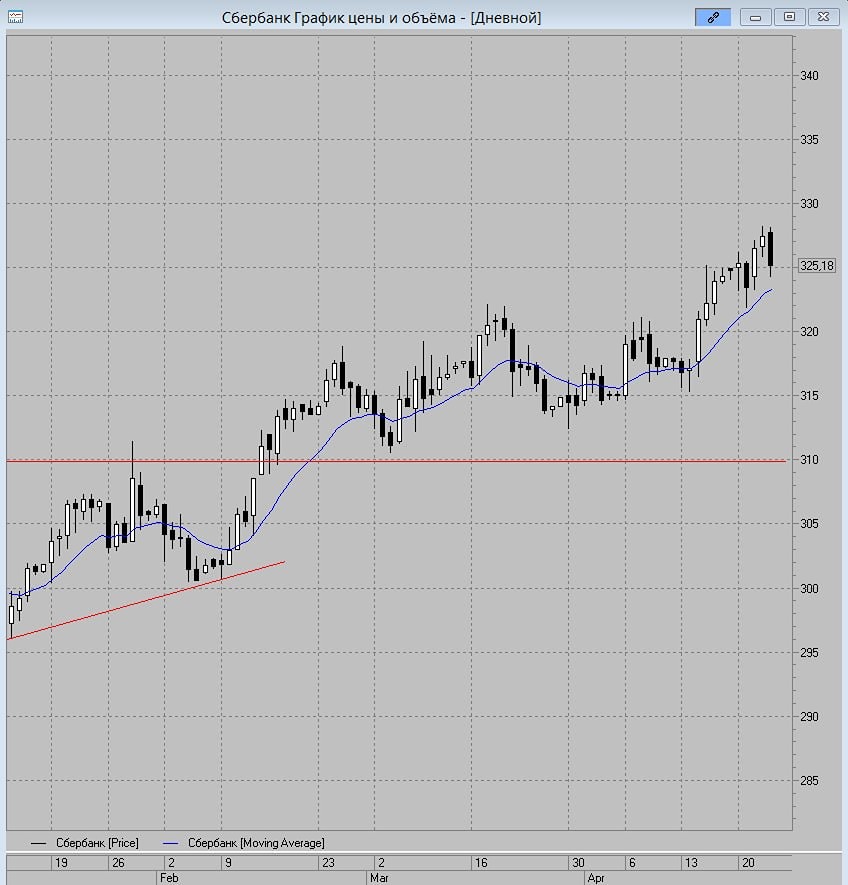Viewport: 848px width, 885px height.
Task: Click the 310 price axis label
Action: pyautogui.click(x=809, y=460)
